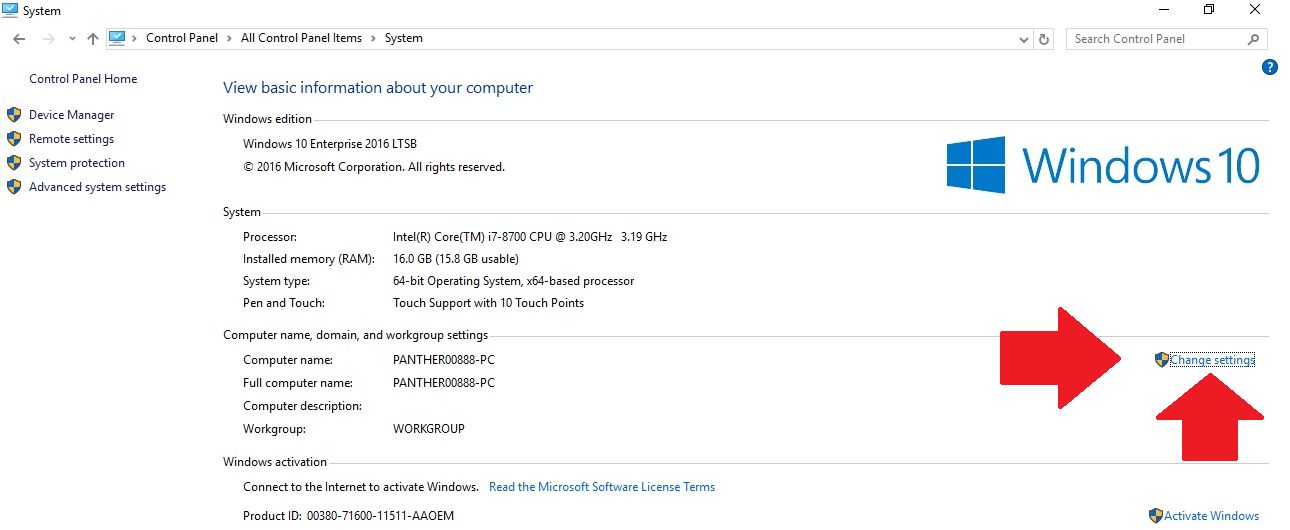This screenshot has width=1290, height=530.
Task: Click the Up one level arrow
Action: pyautogui.click(x=92, y=39)
